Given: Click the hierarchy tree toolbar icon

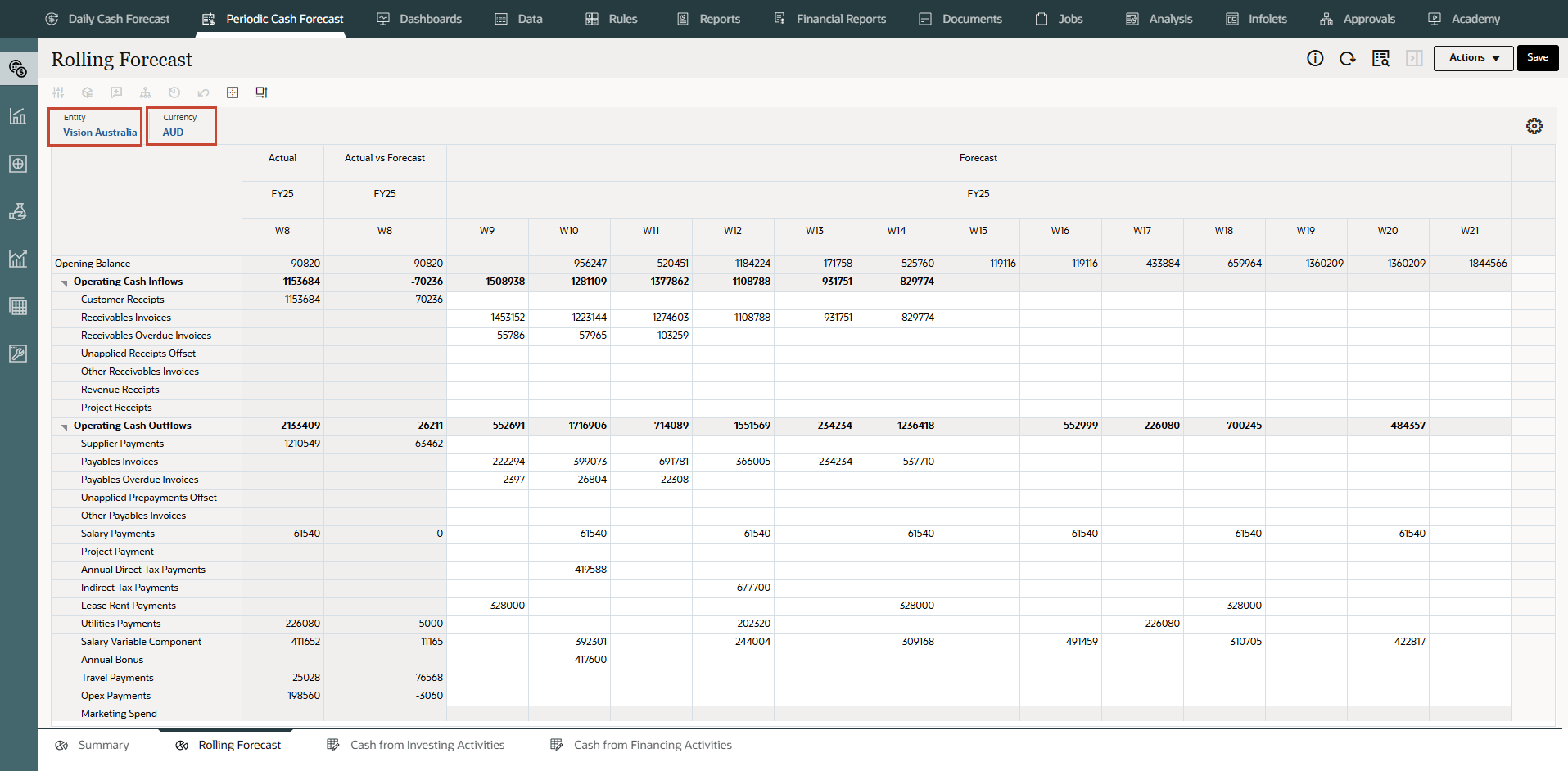Looking at the screenshot, I should (145, 92).
